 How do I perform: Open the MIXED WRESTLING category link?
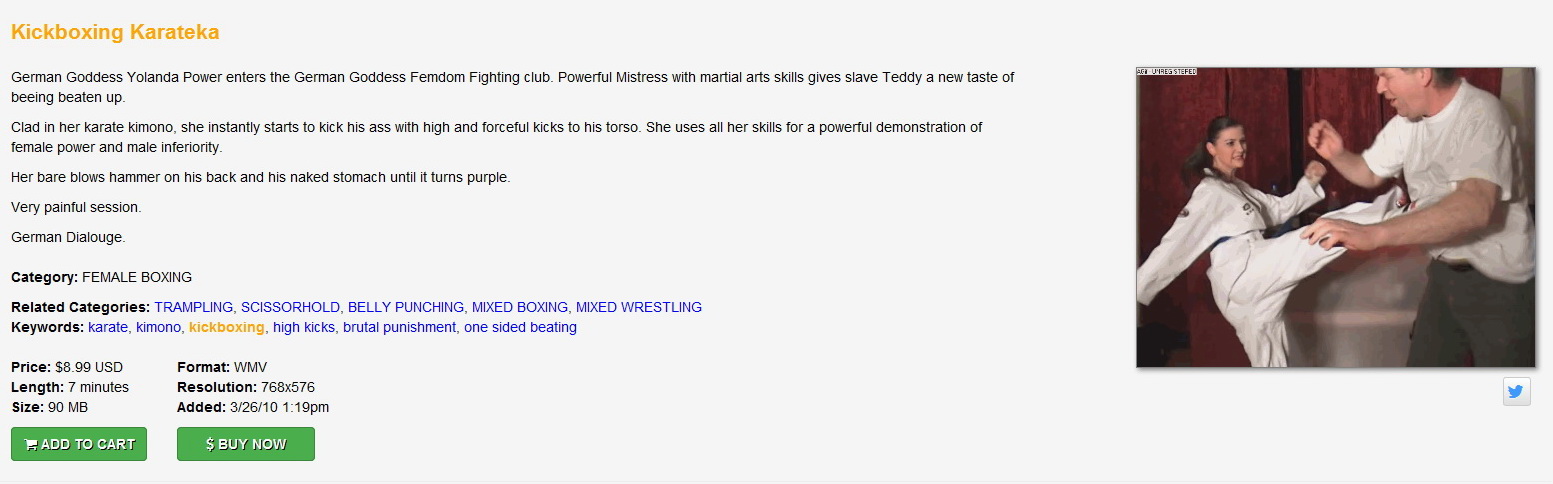(638, 307)
